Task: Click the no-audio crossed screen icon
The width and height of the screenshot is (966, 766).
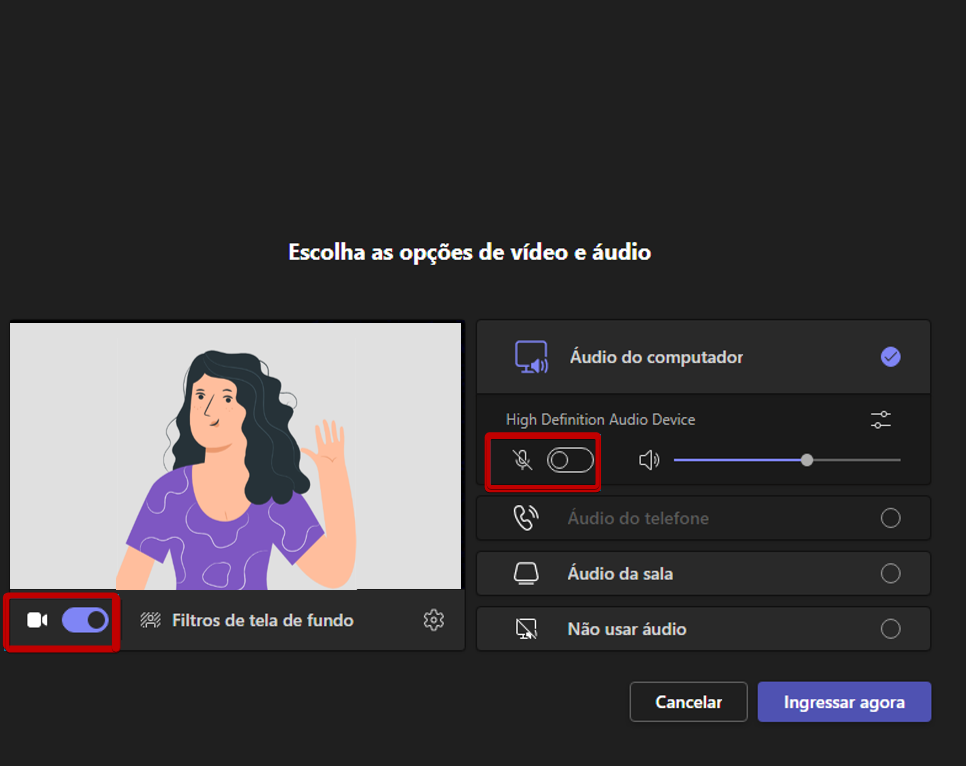Action: pyautogui.click(x=525, y=629)
